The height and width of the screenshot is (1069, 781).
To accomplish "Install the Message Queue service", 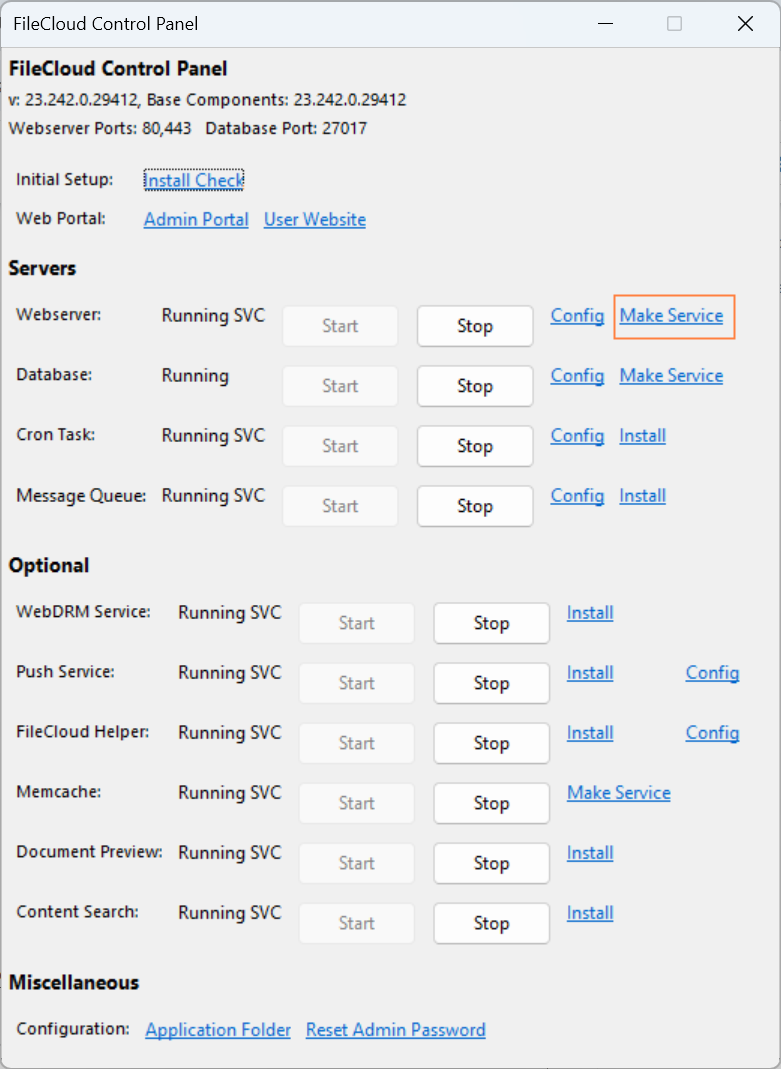I will [642, 495].
